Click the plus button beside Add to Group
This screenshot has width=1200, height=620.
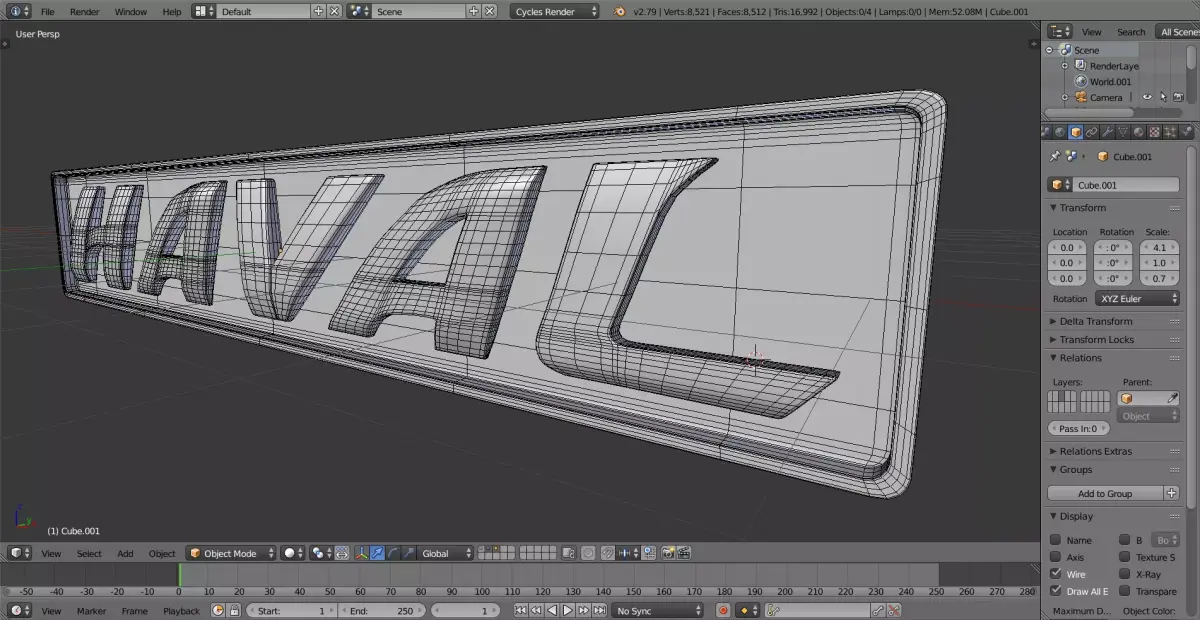[1172, 493]
